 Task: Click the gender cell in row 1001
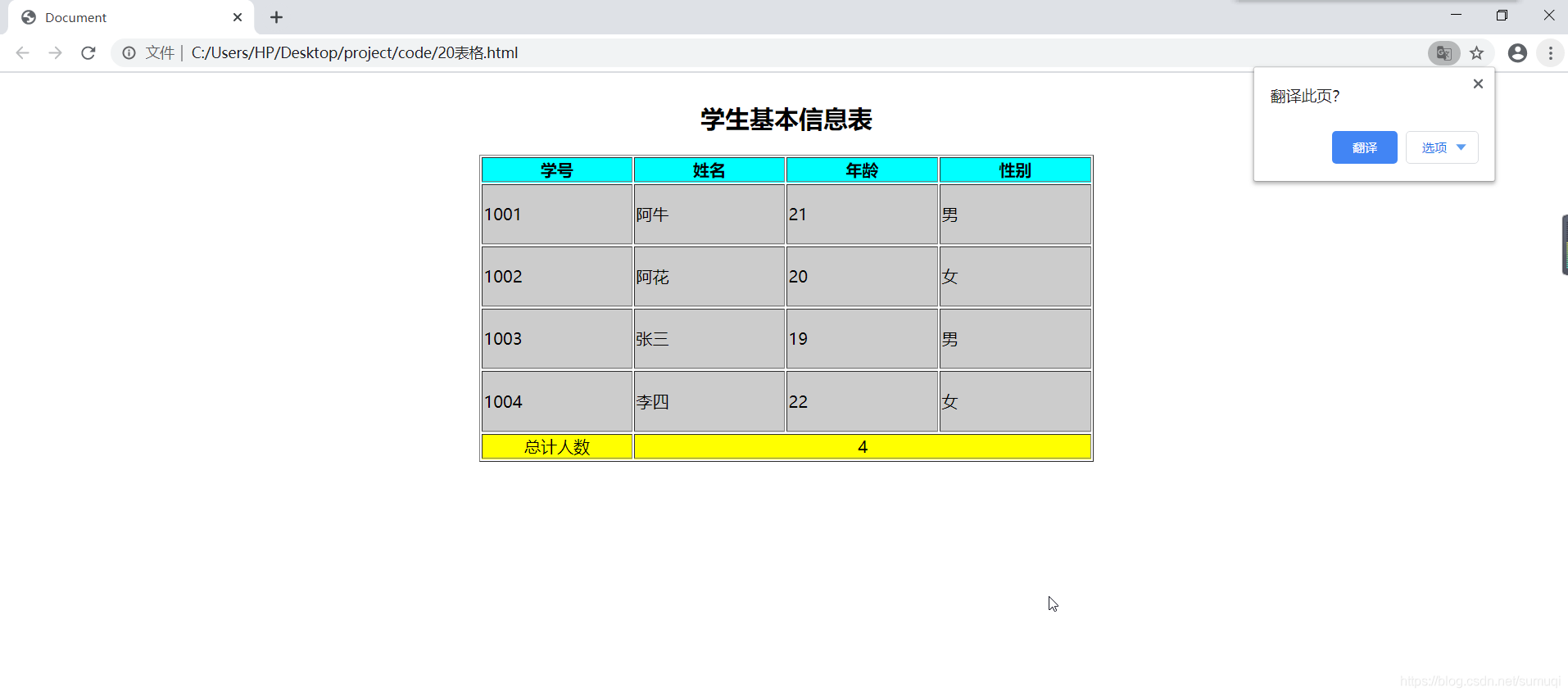pyautogui.click(x=1015, y=215)
